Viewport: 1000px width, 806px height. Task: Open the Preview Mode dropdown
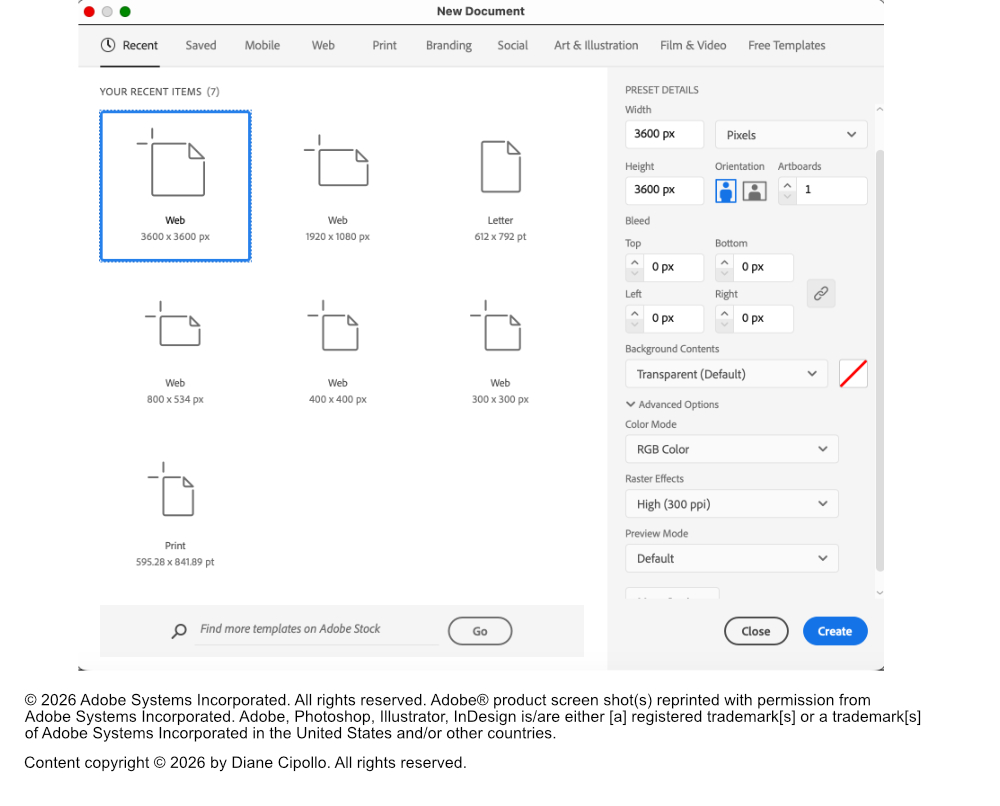(732, 559)
